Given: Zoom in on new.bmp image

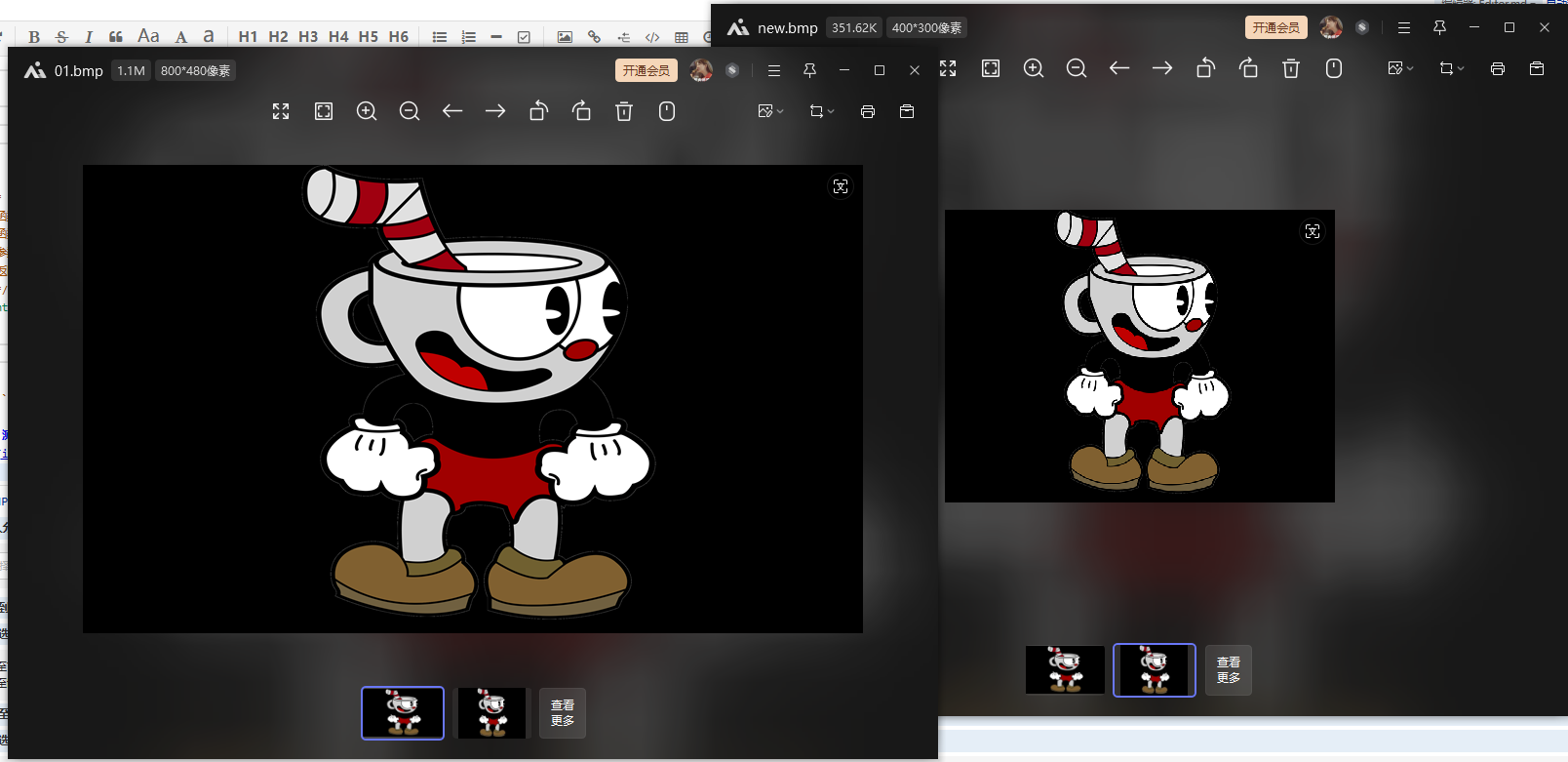Looking at the screenshot, I should 1034,68.
